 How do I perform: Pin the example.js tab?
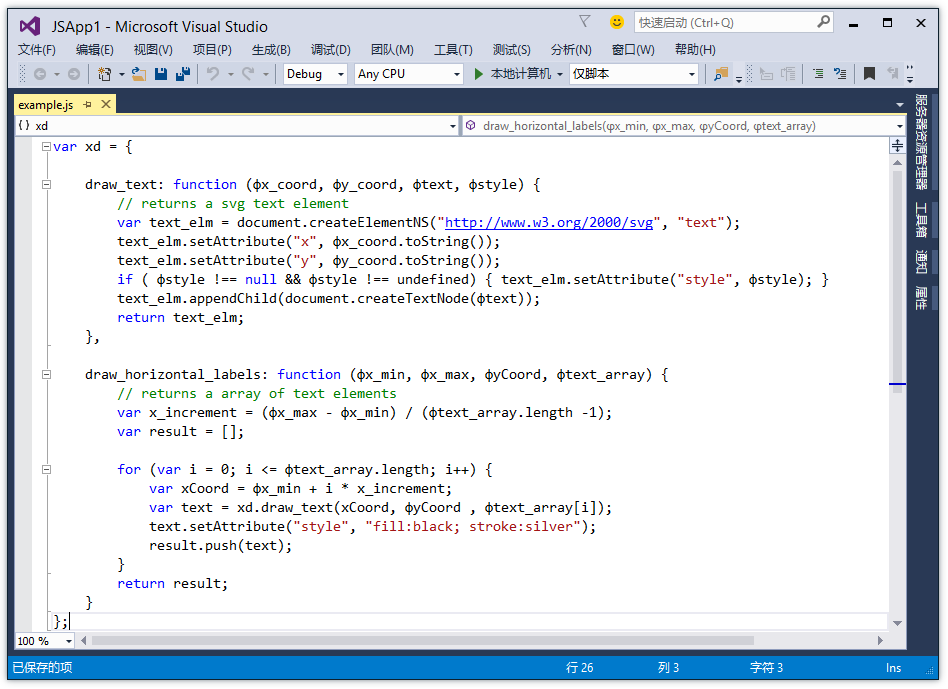click(x=87, y=105)
